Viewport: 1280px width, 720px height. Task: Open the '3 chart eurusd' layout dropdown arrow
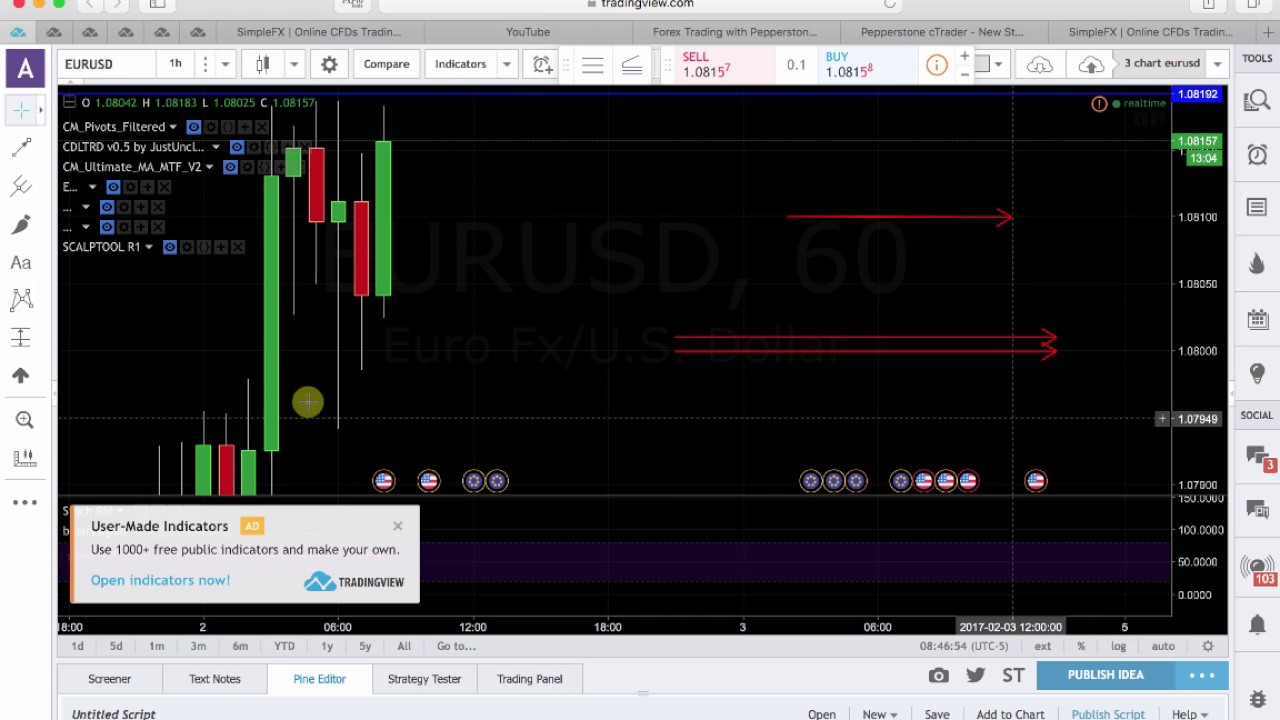pos(1217,64)
